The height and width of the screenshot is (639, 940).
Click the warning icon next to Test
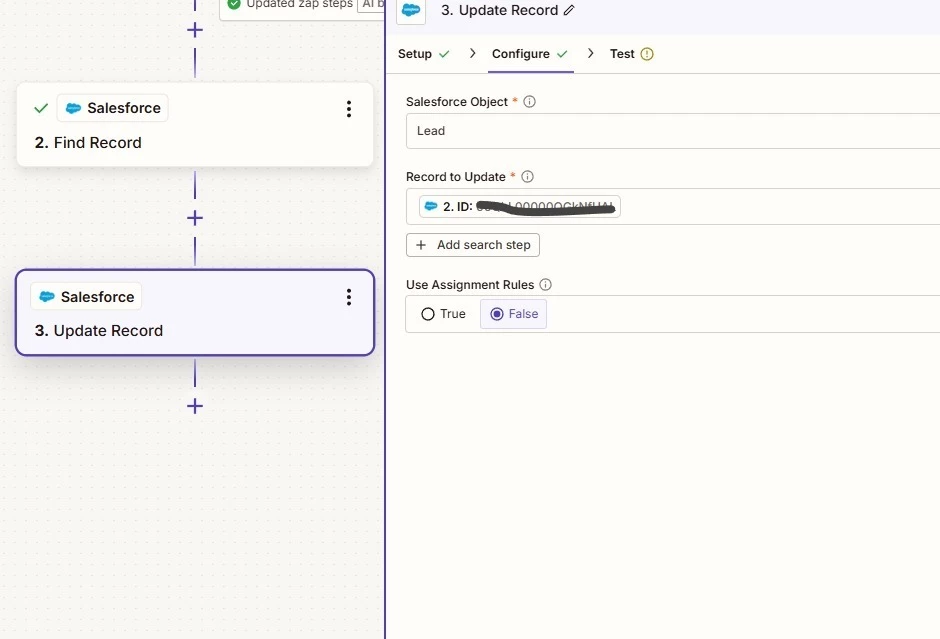point(647,54)
